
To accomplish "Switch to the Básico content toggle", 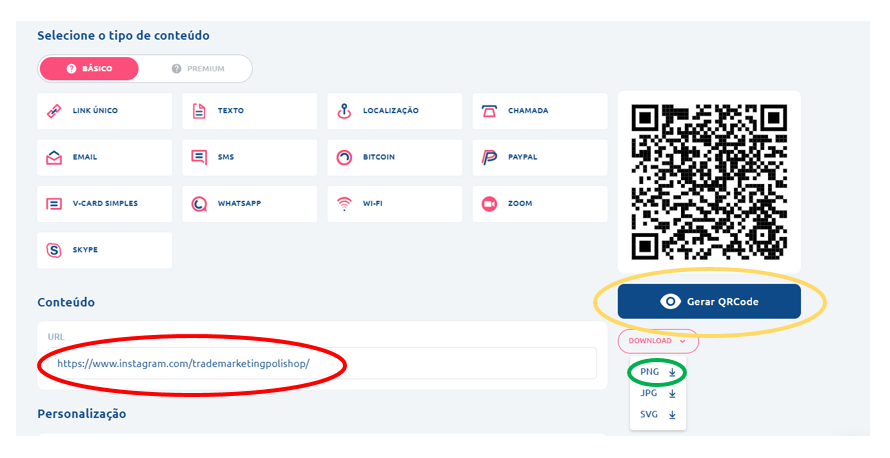I will (x=89, y=69).
